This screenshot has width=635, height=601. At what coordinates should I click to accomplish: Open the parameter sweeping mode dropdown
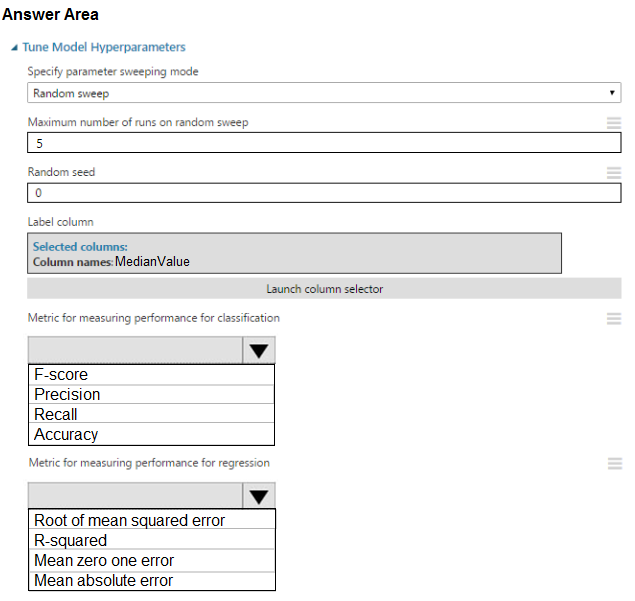[x=324, y=93]
